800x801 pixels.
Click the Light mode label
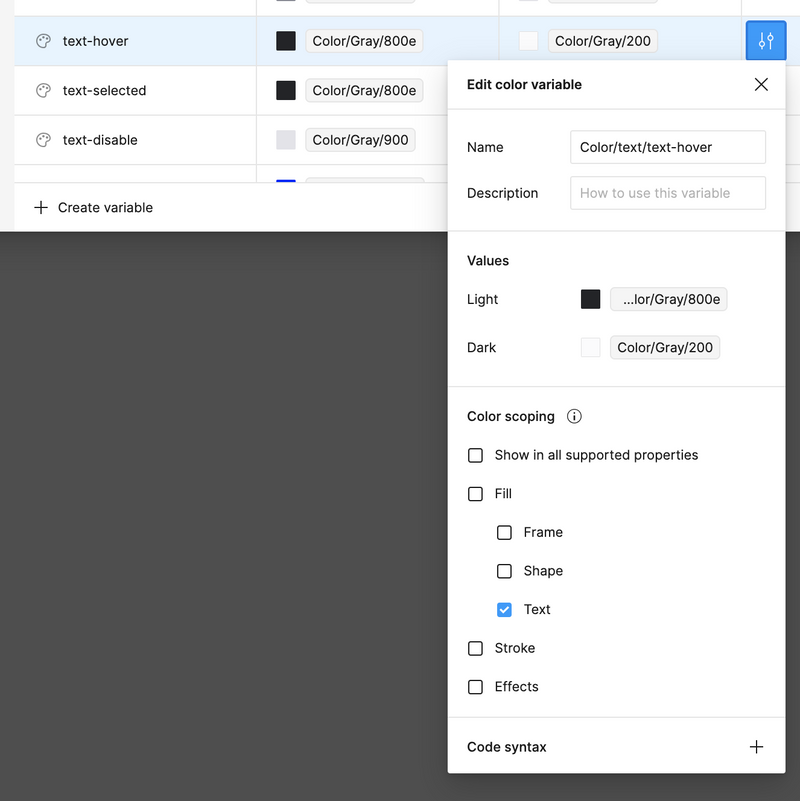(482, 299)
